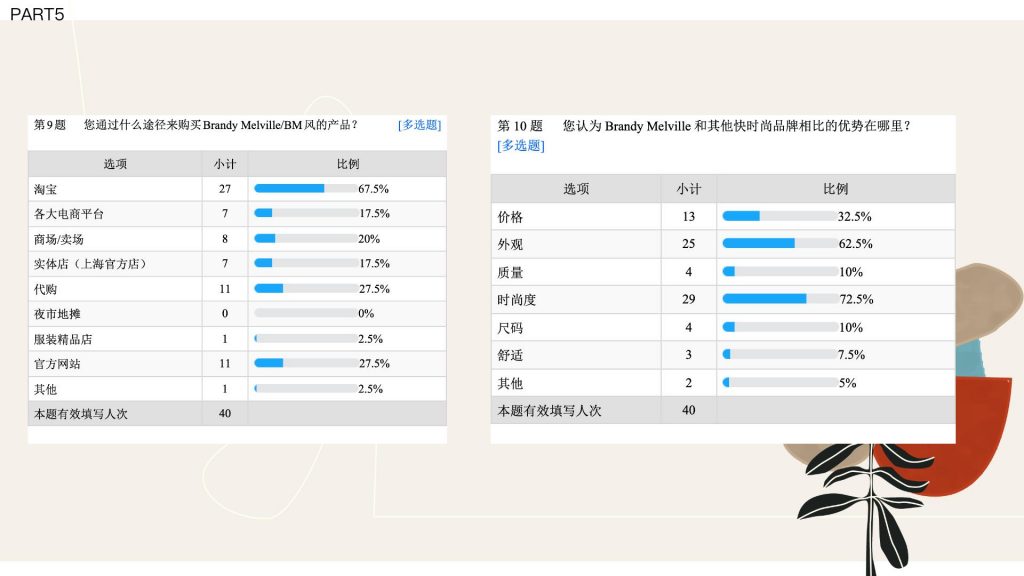
Task: Click the count 3 for 舒适
Action: pyautogui.click(x=688, y=355)
